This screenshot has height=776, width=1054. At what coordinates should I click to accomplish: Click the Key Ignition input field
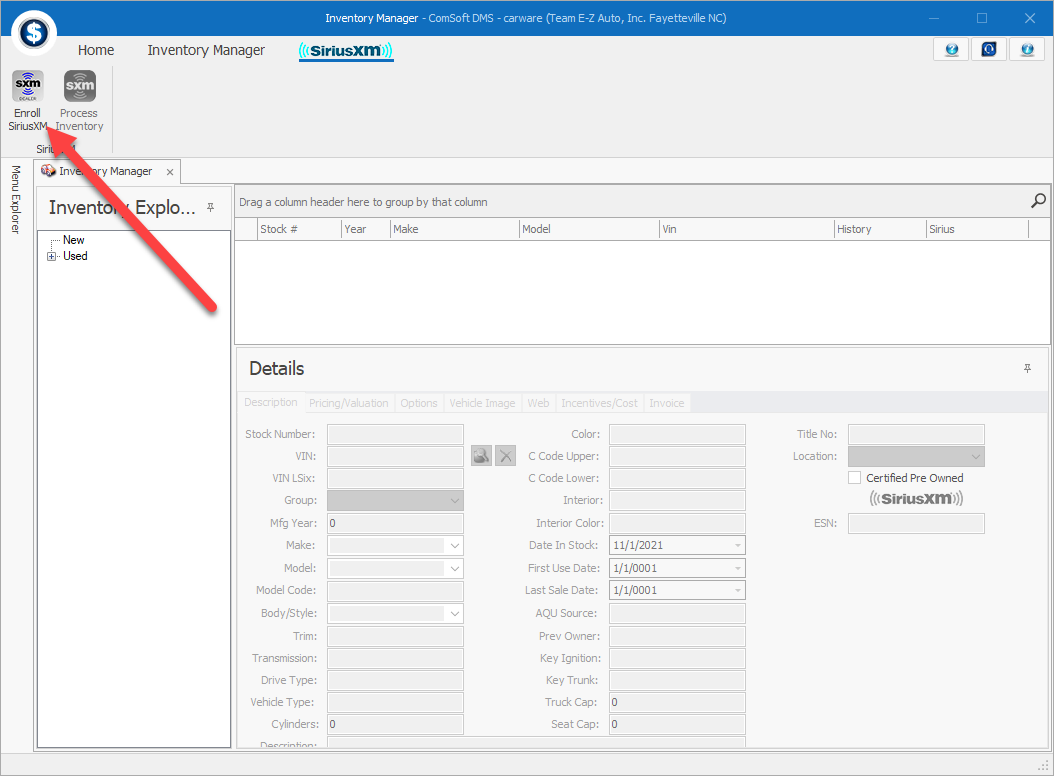[x=678, y=658]
